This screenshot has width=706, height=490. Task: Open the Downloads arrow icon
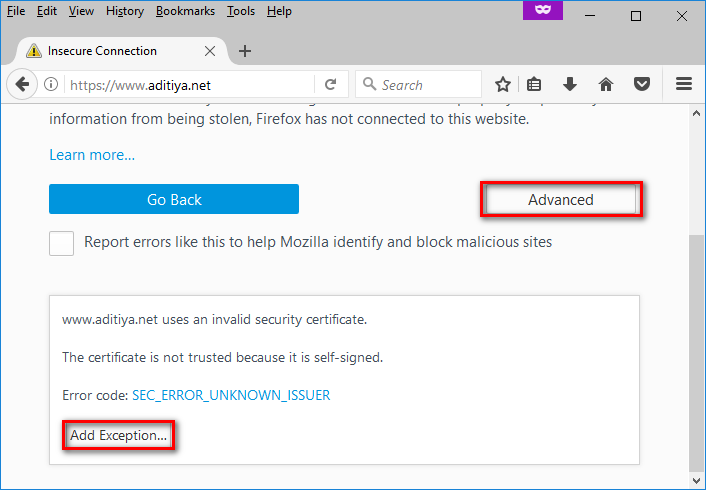[570, 85]
